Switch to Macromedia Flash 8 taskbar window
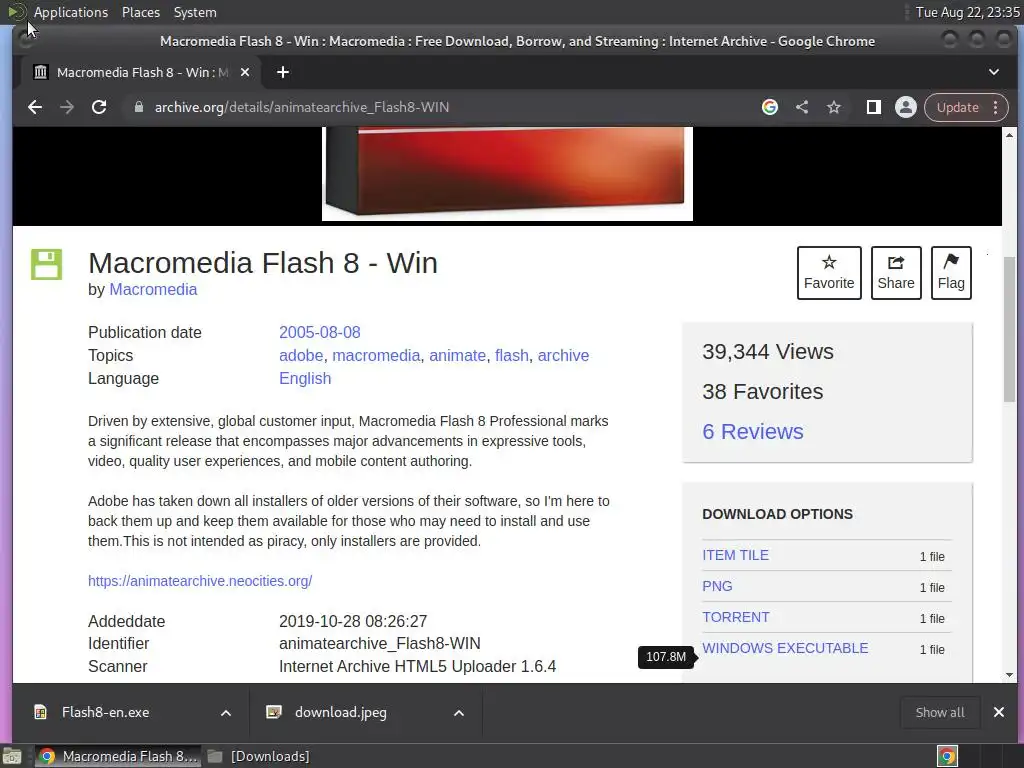1024x768 pixels. tap(118, 756)
